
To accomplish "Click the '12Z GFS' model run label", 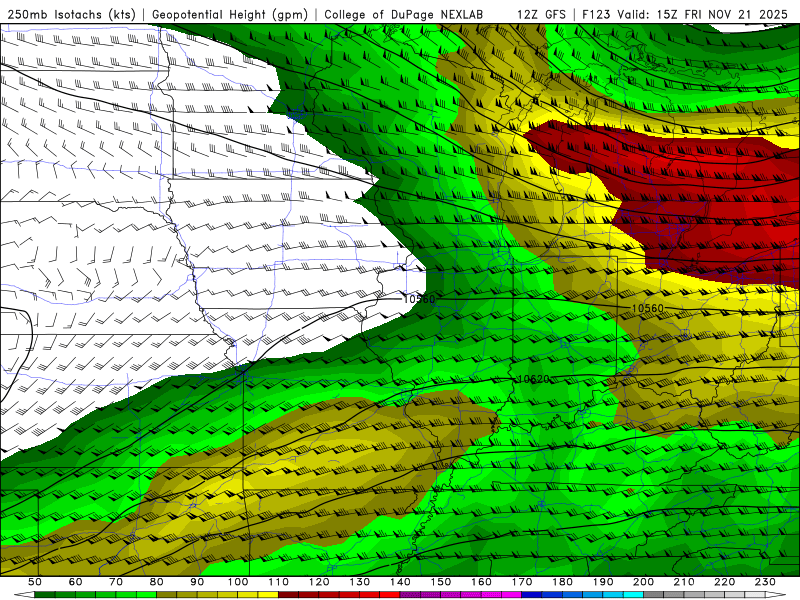I will tap(541, 14).
